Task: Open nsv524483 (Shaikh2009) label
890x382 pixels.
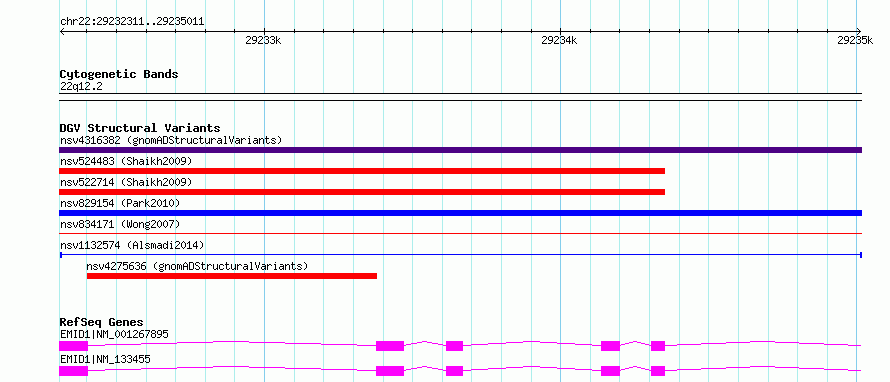Action: 126,161
